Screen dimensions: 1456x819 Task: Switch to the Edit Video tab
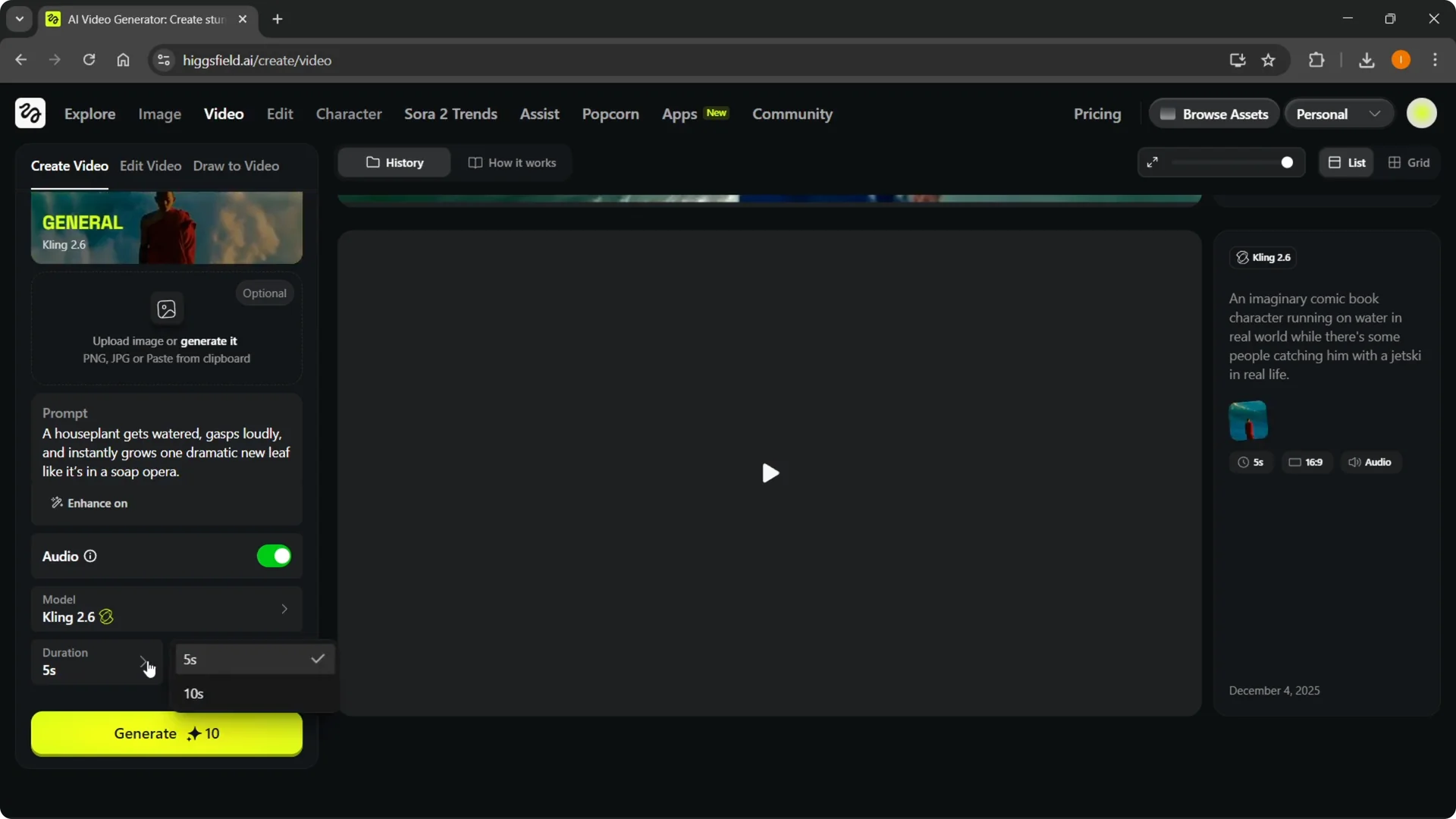[151, 165]
